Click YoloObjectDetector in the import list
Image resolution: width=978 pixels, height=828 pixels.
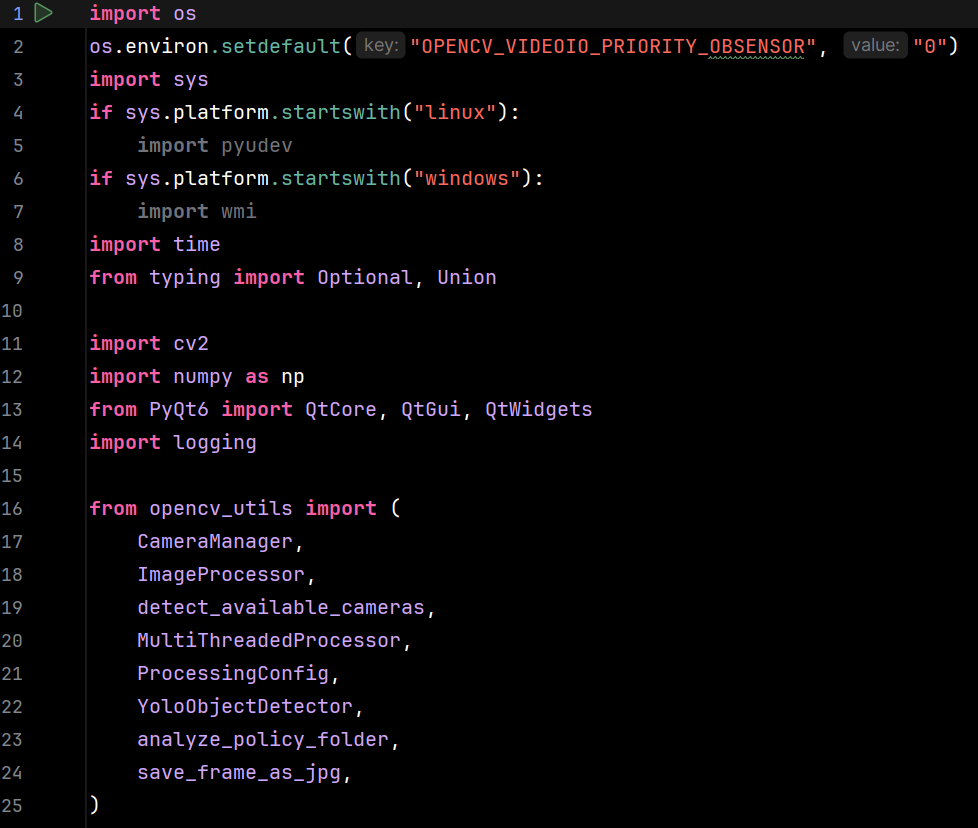point(245,706)
